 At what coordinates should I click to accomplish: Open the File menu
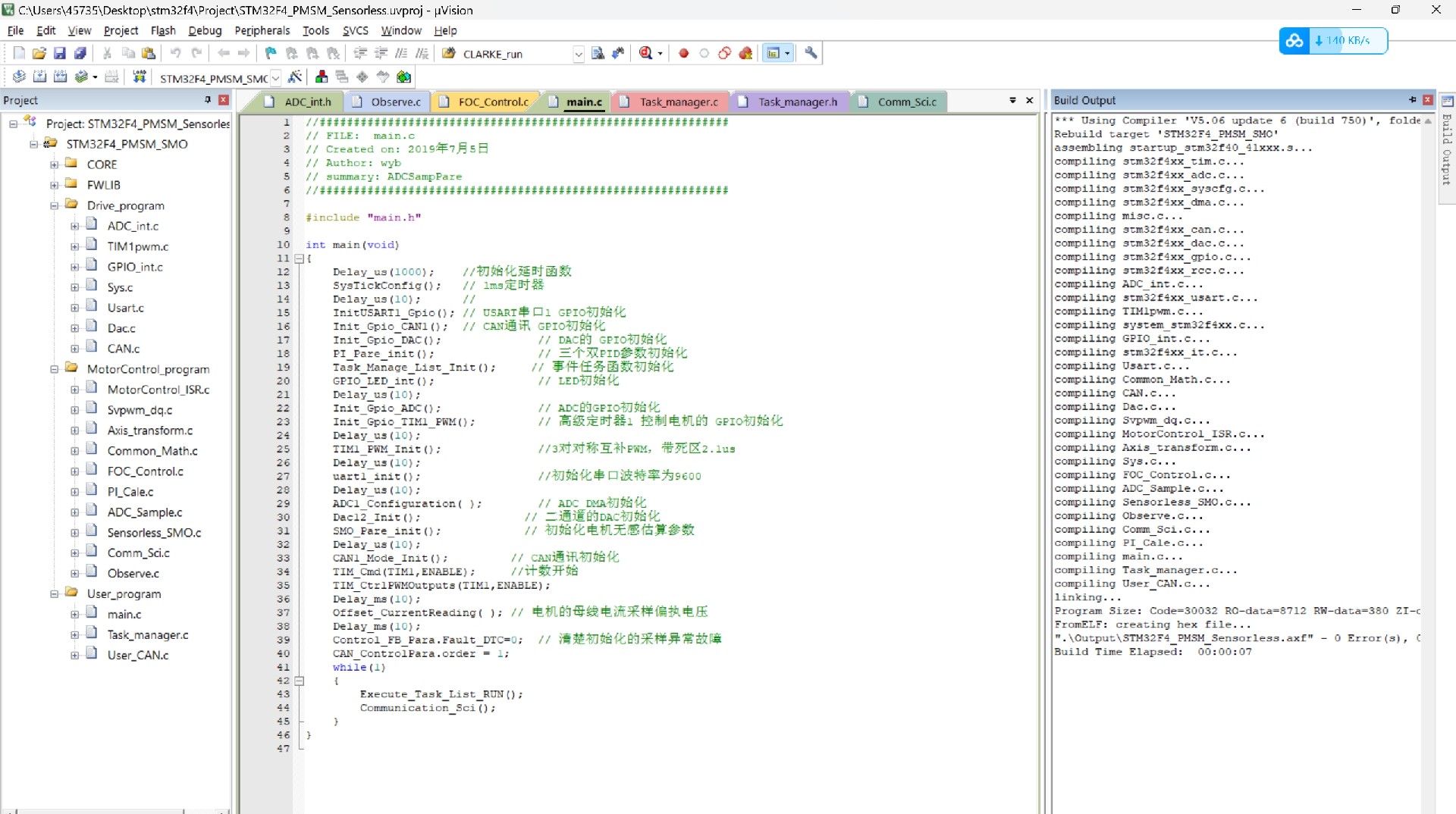coord(15,30)
